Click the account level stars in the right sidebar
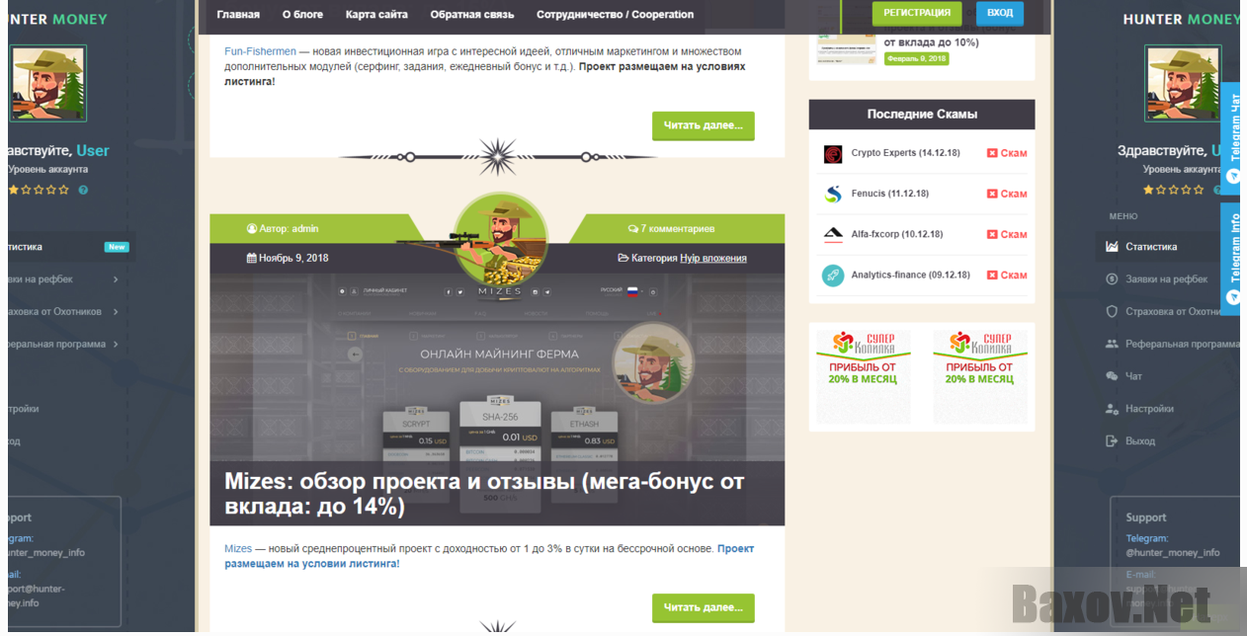This screenshot has width=1247, height=636. [x=1174, y=189]
